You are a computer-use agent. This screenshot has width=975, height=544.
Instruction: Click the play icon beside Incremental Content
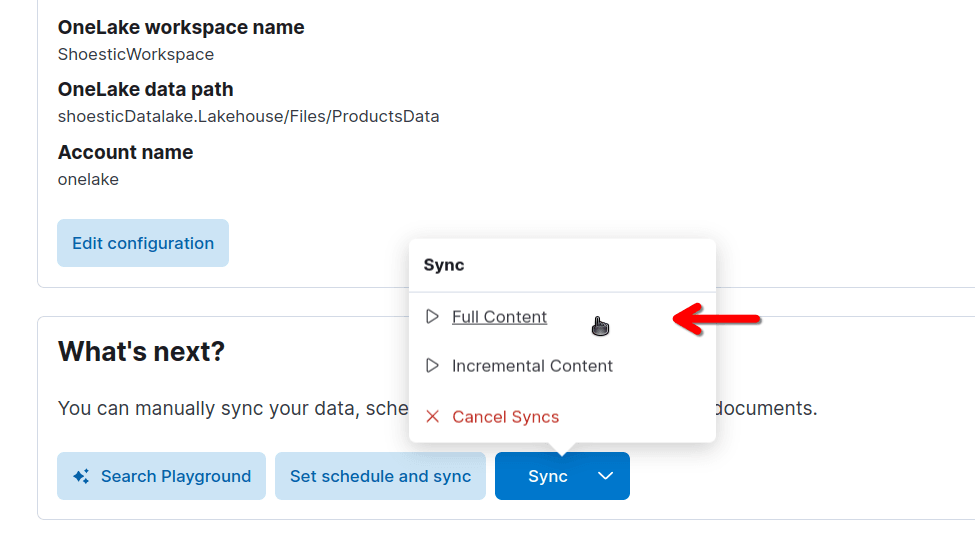432,366
